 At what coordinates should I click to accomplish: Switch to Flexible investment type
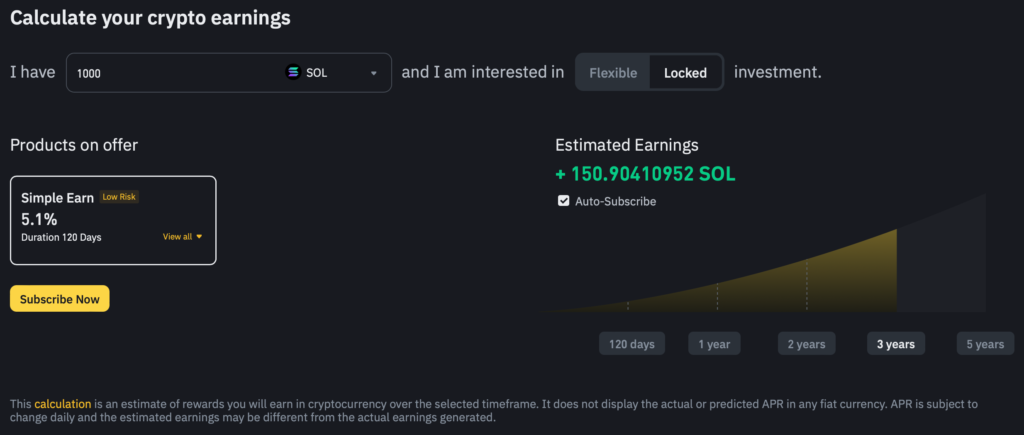pos(613,73)
